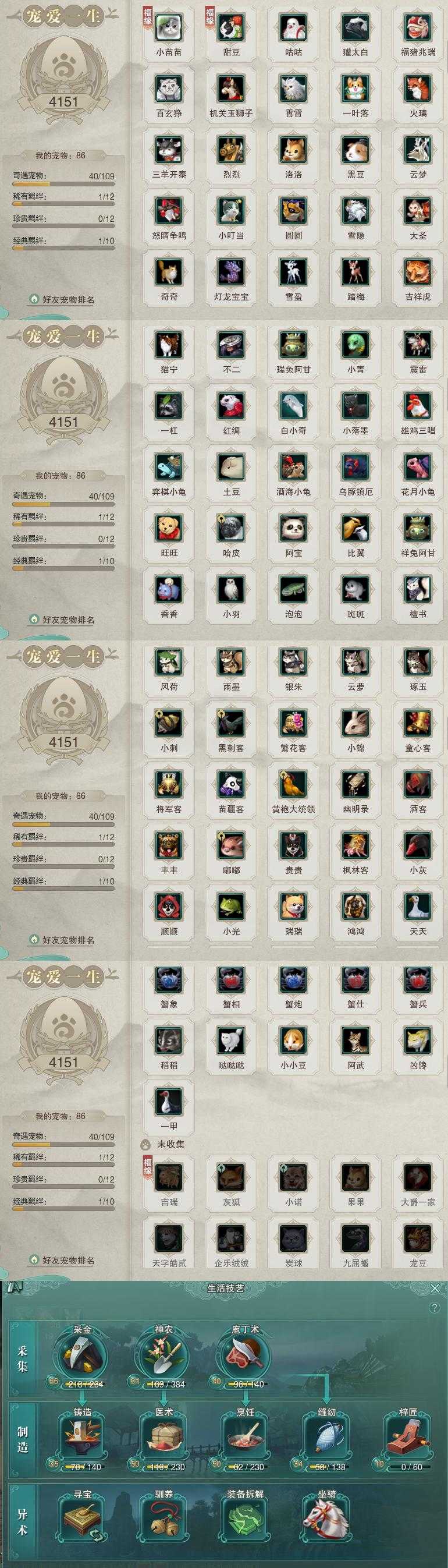Pick the 黄袍大统领 pet icon

pyautogui.click(x=293, y=784)
